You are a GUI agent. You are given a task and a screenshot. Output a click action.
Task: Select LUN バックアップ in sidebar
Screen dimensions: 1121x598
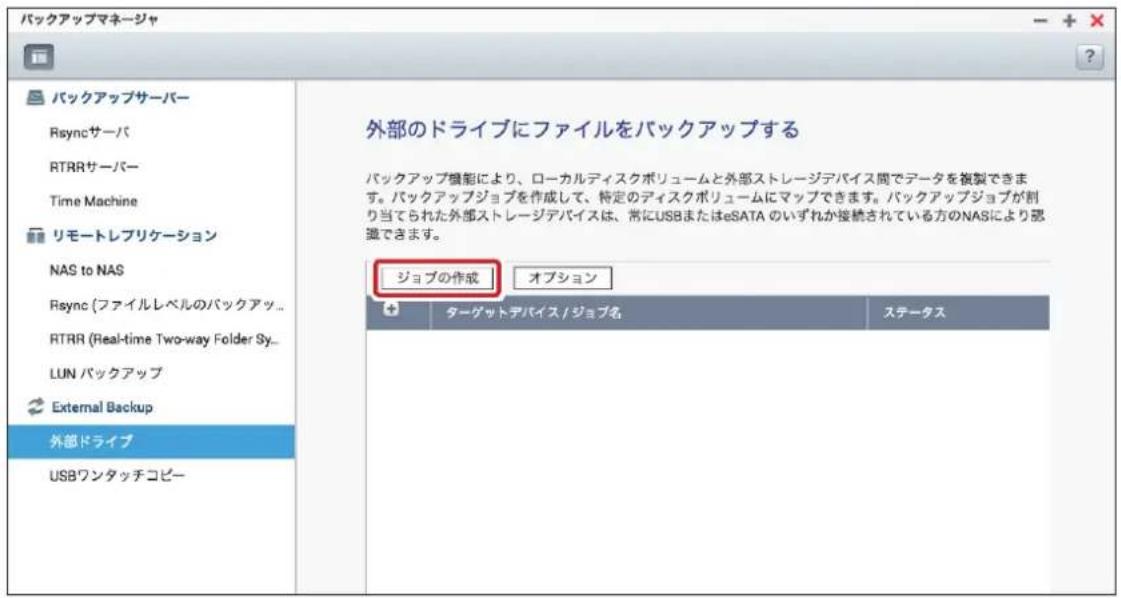(x=105, y=373)
